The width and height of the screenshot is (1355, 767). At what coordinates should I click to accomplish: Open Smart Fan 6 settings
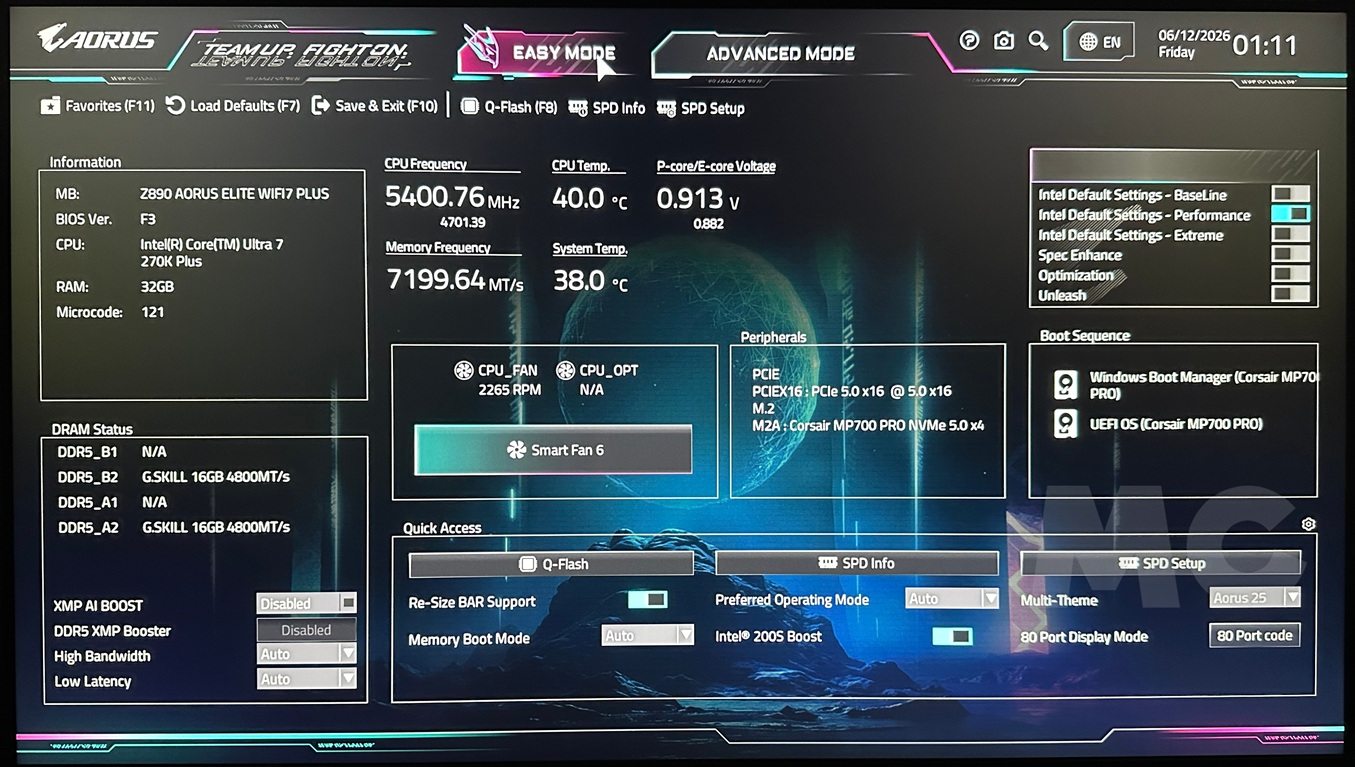point(553,450)
